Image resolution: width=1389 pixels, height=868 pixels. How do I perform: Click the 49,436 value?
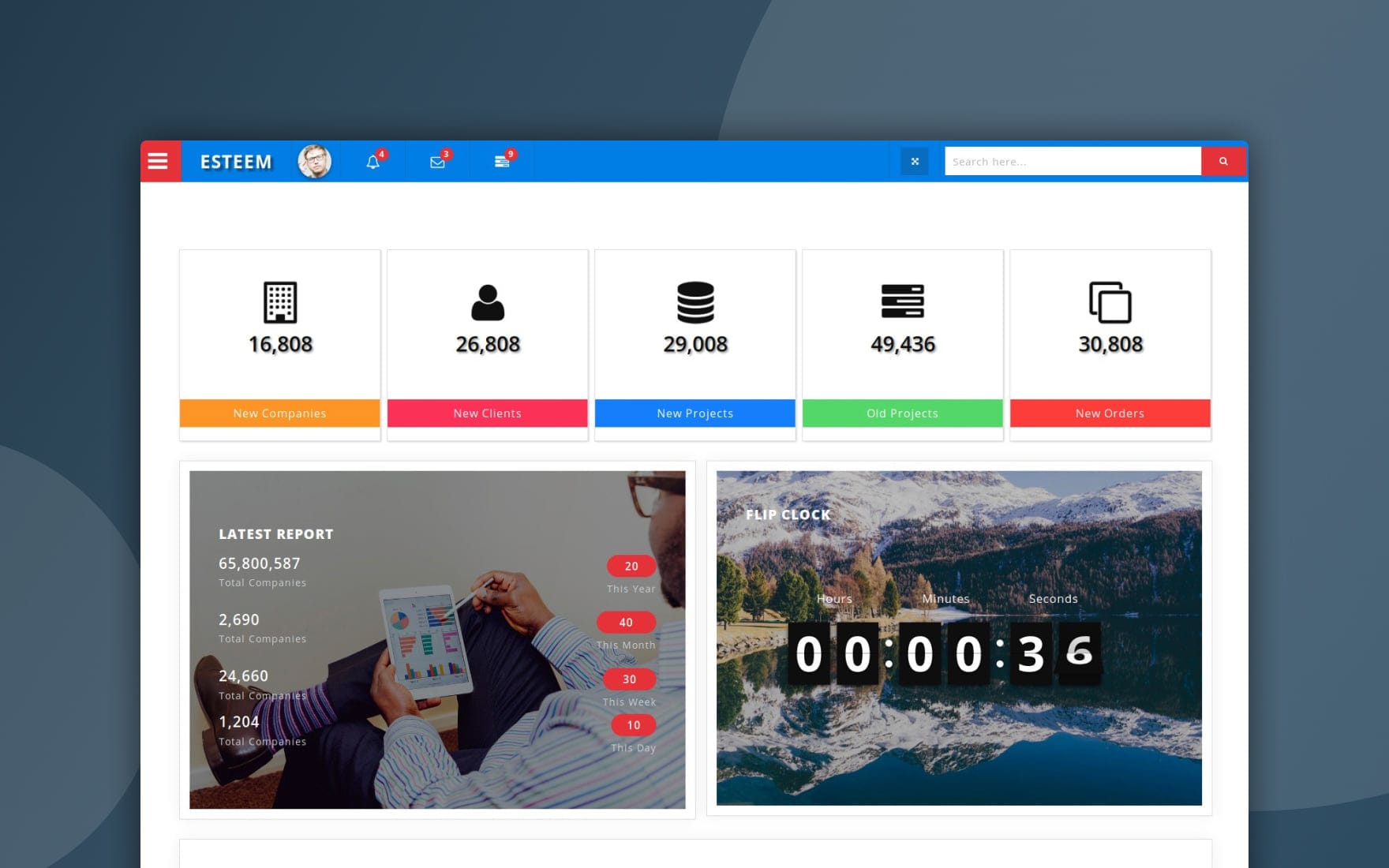click(x=903, y=344)
